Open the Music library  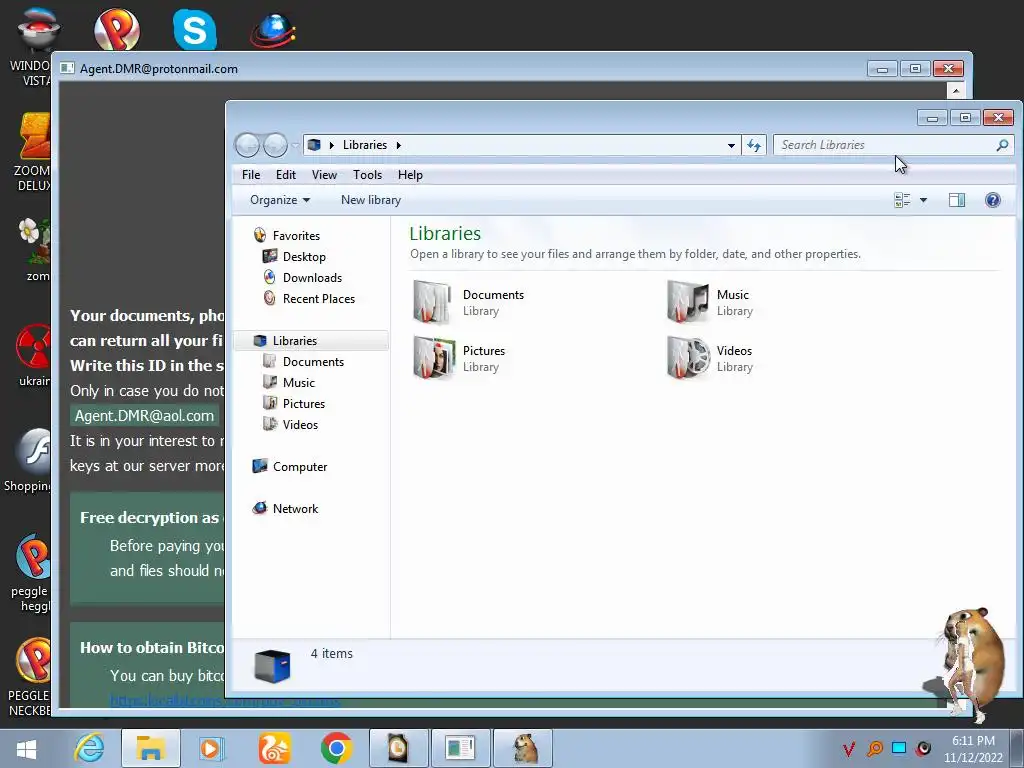point(711,302)
